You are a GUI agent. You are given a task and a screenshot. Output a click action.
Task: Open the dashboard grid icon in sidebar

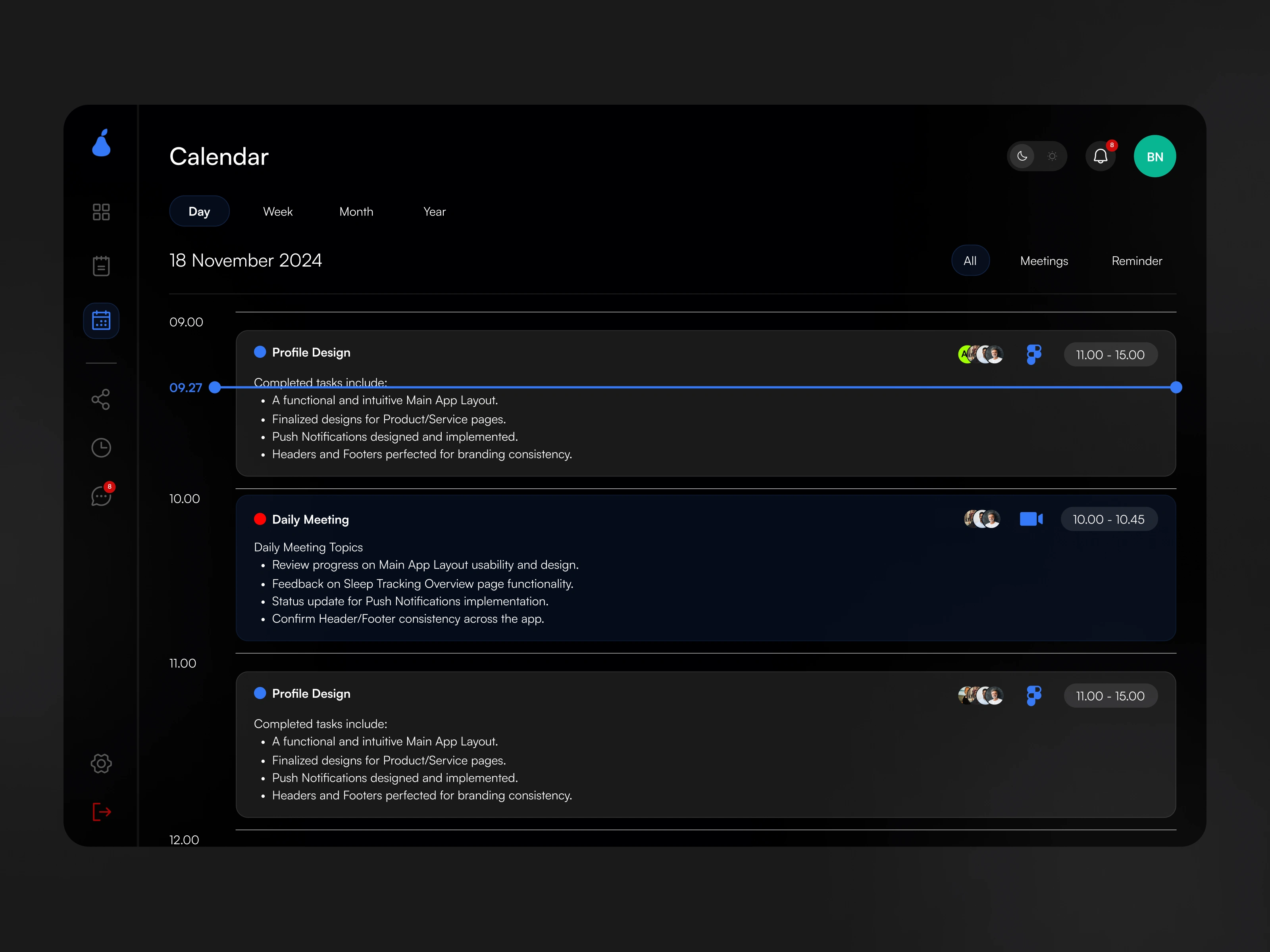coord(101,212)
